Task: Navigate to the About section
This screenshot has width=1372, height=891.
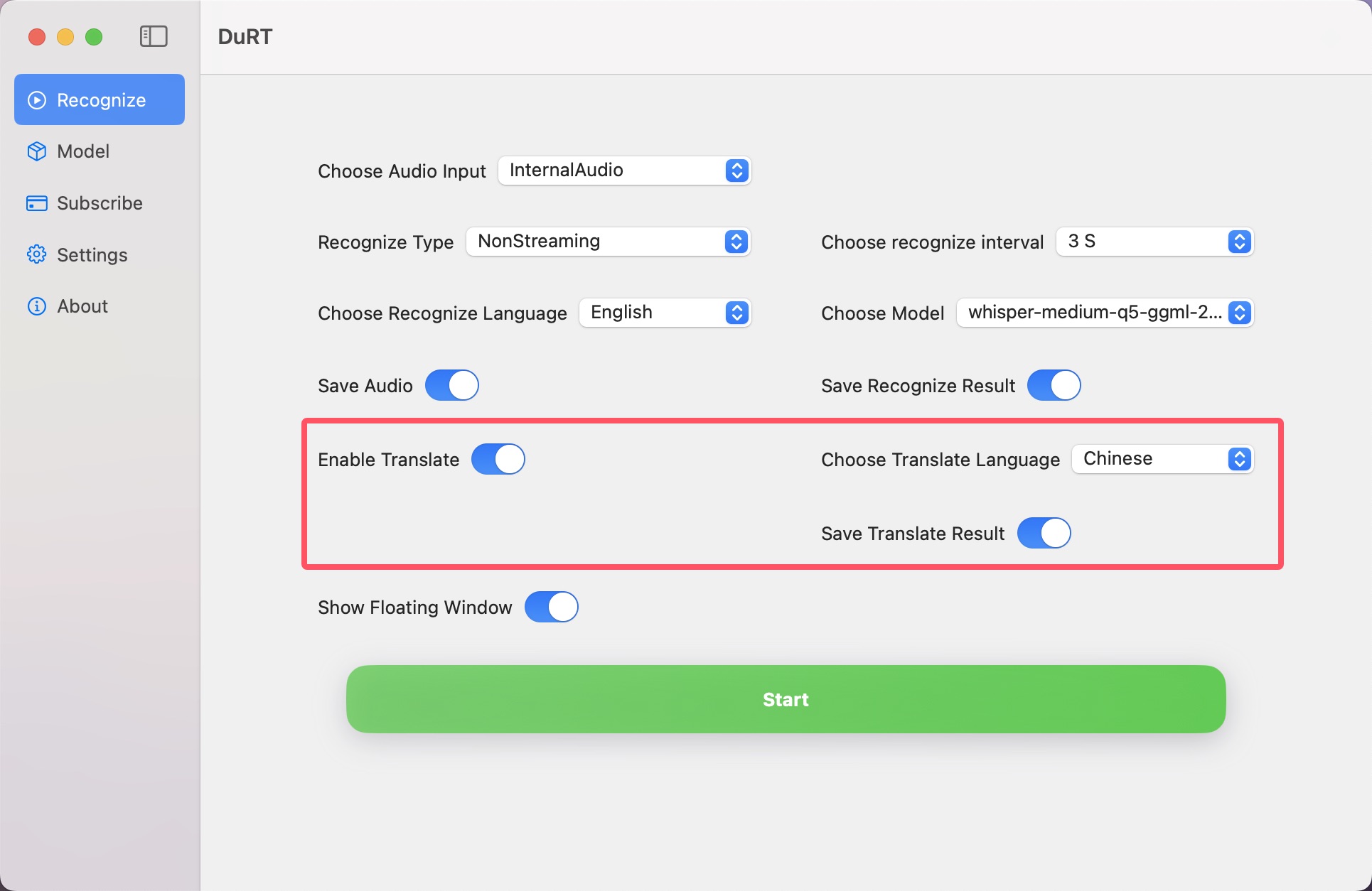Action: tap(82, 306)
